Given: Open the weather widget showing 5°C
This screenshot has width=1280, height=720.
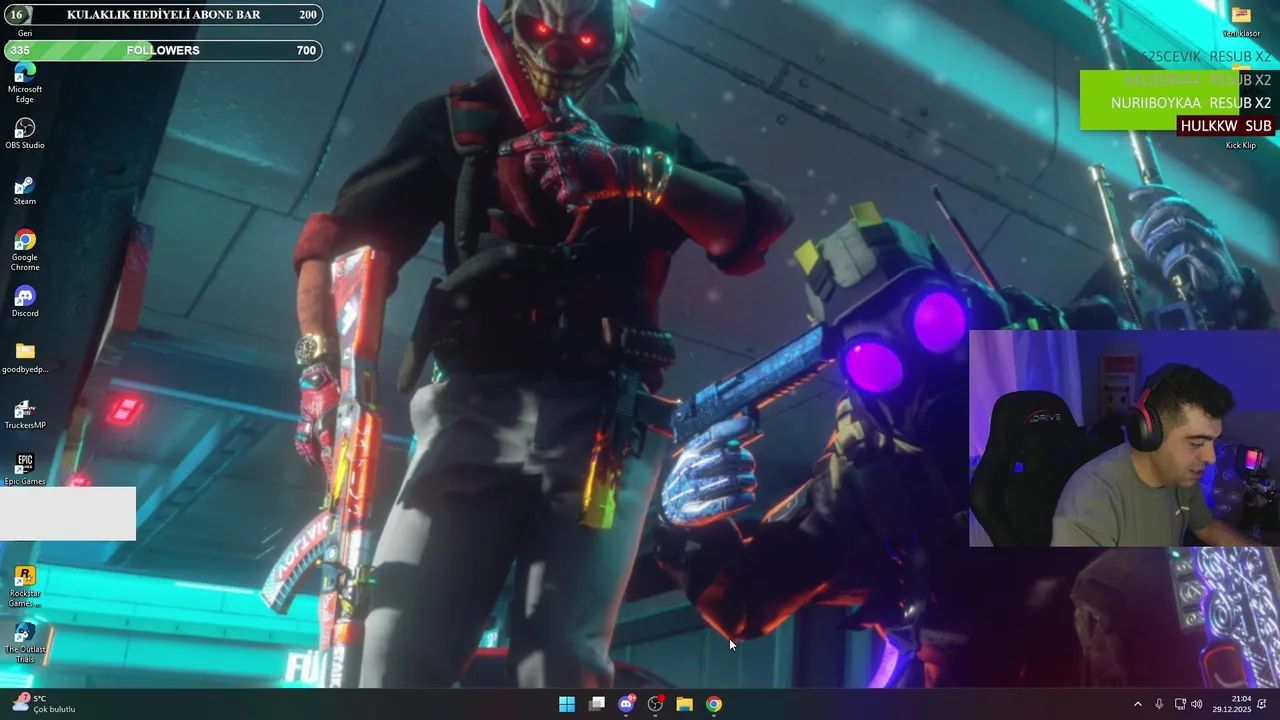Looking at the screenshot, I should pyautogui.click(x=42, y=704).
